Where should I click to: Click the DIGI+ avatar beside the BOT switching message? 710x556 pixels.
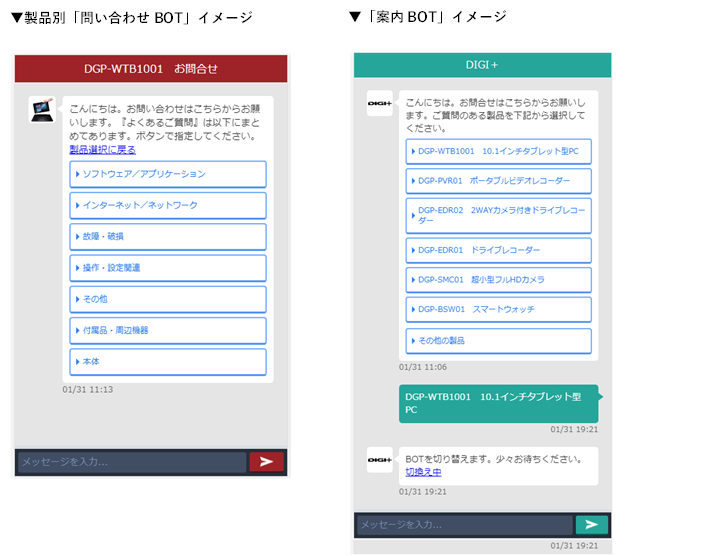click(379, 460)
